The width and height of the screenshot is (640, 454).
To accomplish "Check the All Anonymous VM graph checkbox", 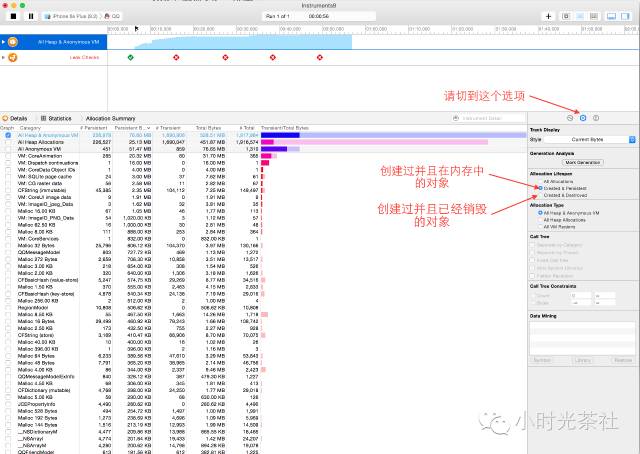I will tap(8, 149).
